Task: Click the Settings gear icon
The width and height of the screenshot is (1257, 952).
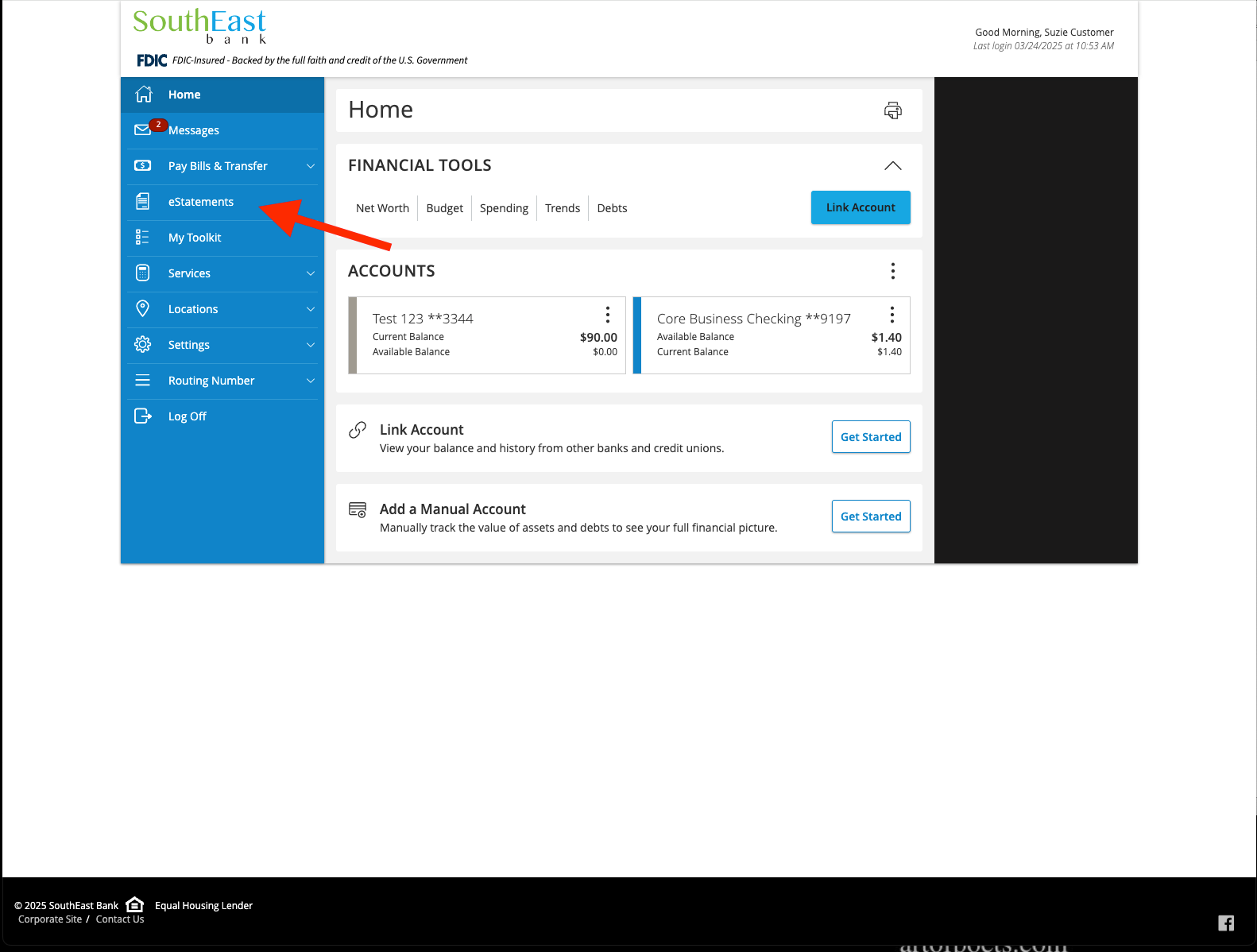Action: (x=143, y=344)
